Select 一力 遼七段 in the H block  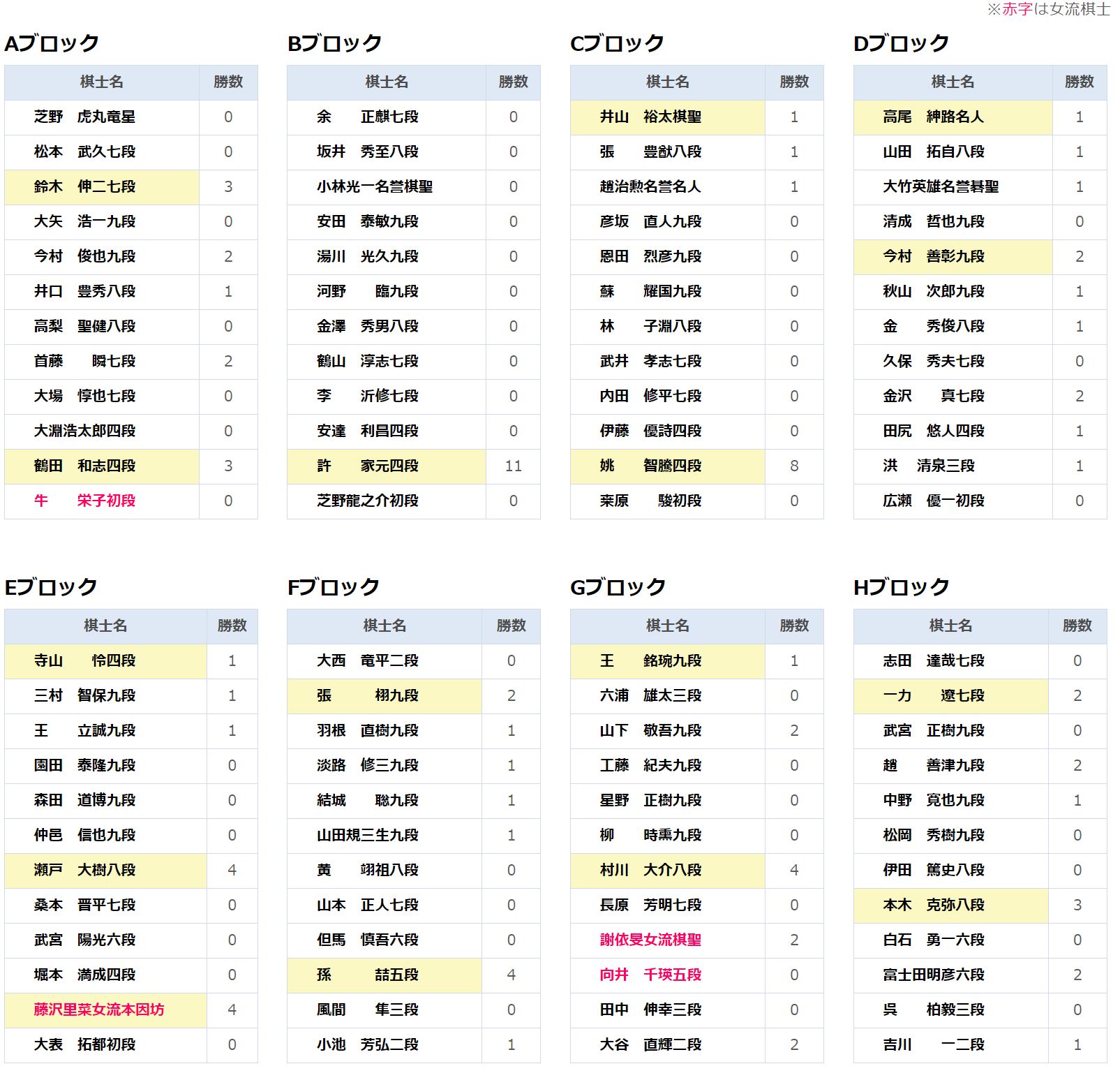tap(933, 696)
